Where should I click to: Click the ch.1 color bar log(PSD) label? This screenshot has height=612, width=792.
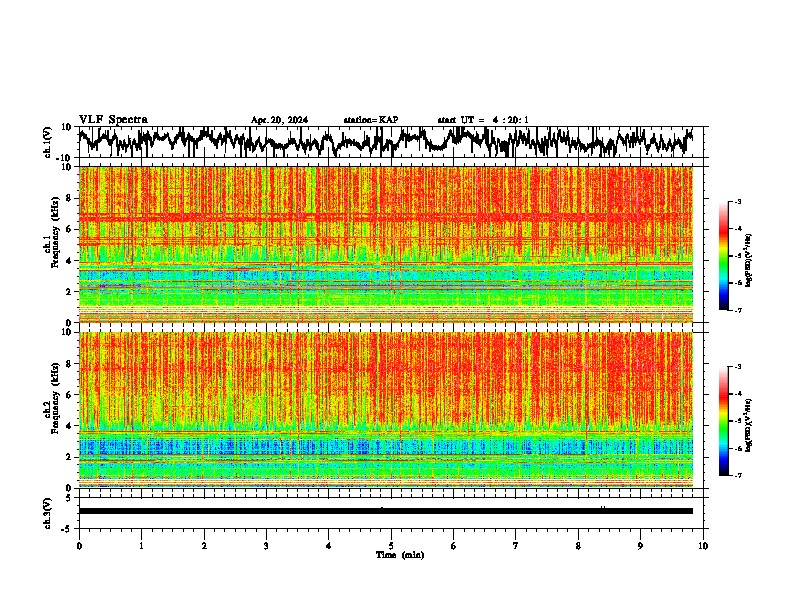749,260
